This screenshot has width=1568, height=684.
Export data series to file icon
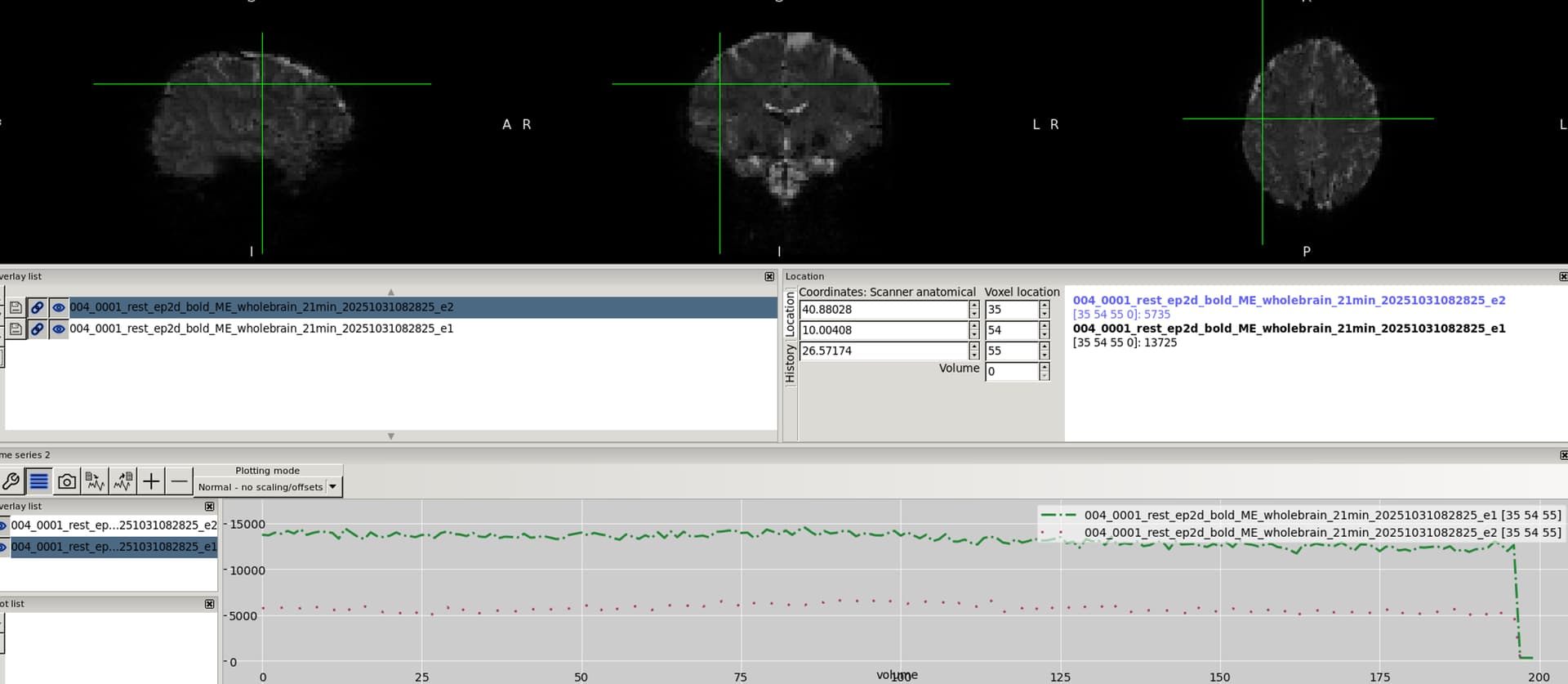123,481
